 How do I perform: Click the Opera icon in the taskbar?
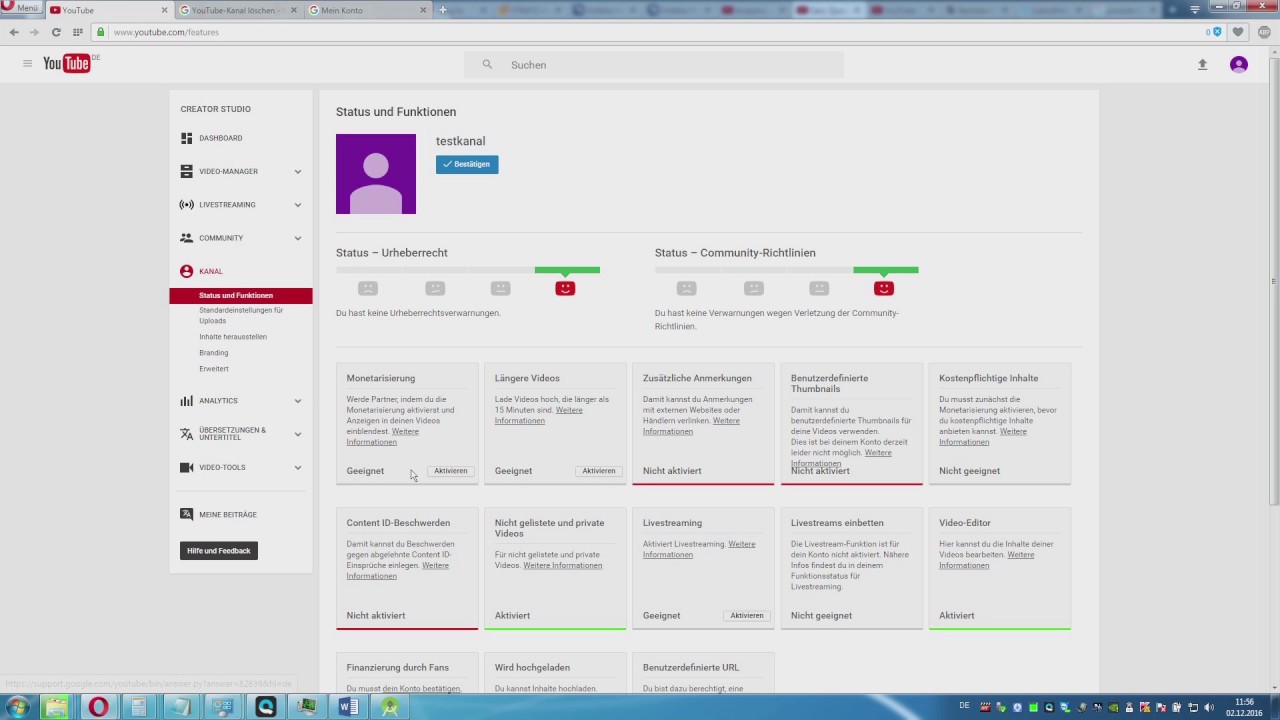[98, 707]
